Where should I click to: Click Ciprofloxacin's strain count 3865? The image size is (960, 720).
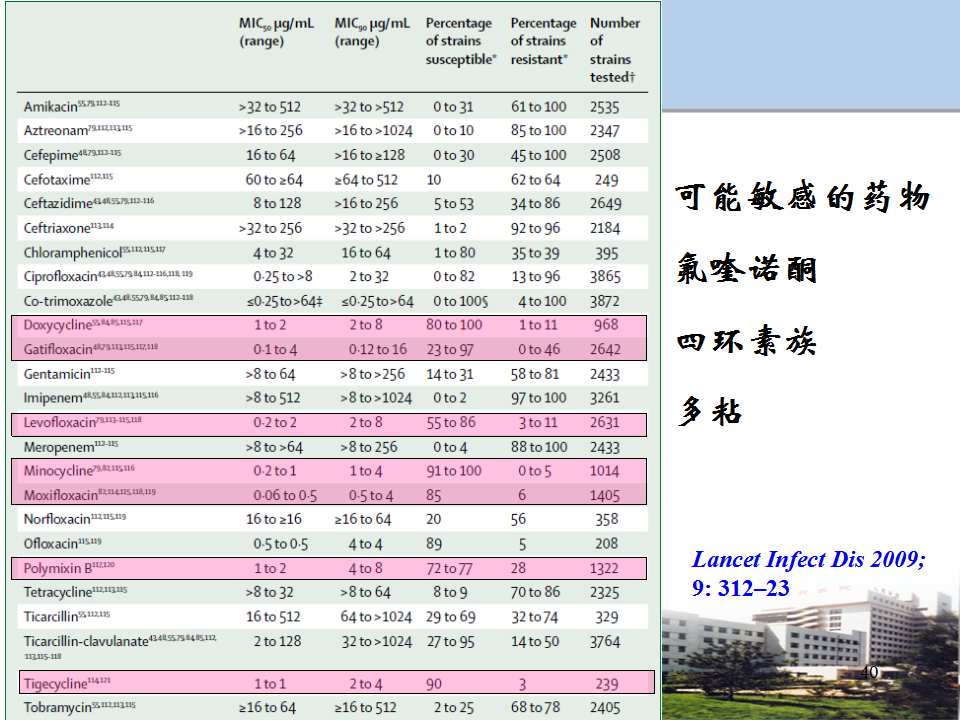tap(605, 277)
